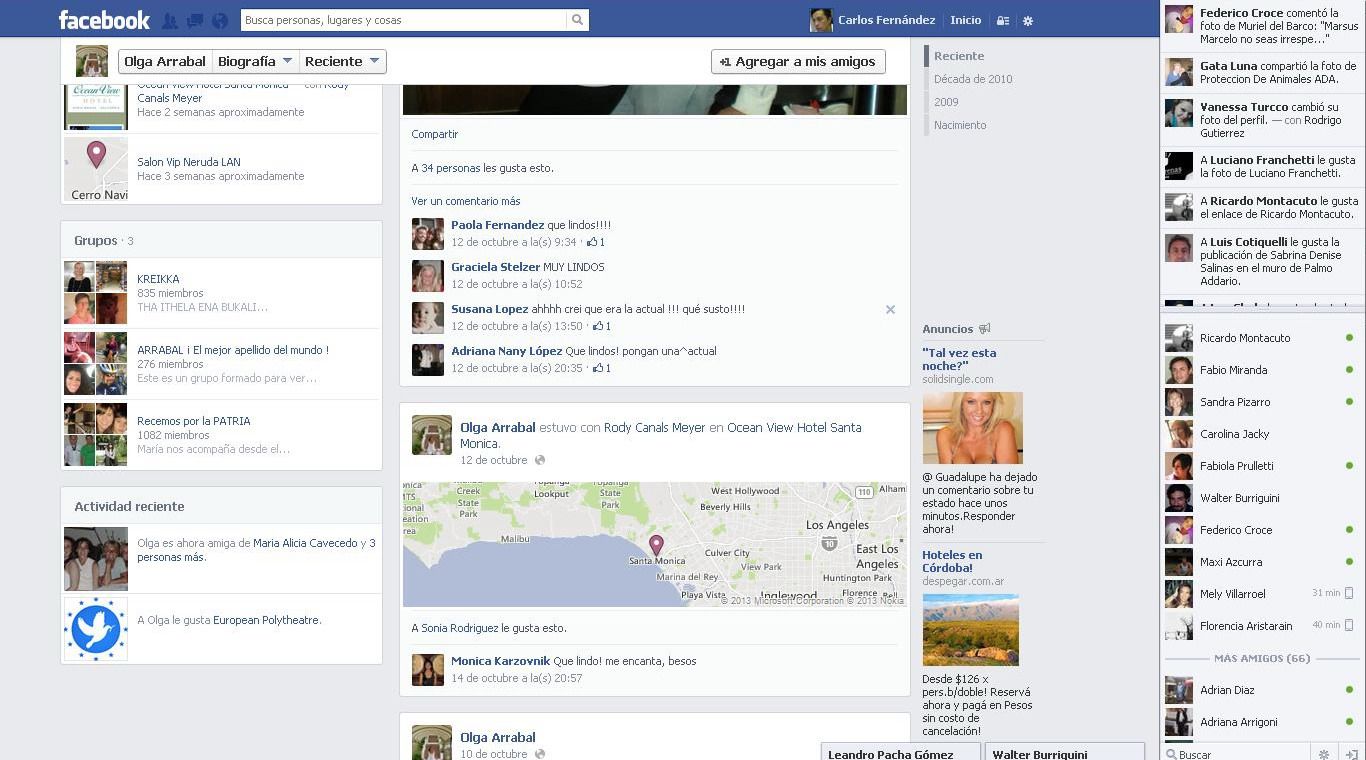Viewport: 1366px width, 760px height.
Task: Open the friend requests icon
Action: pos(168,19)
